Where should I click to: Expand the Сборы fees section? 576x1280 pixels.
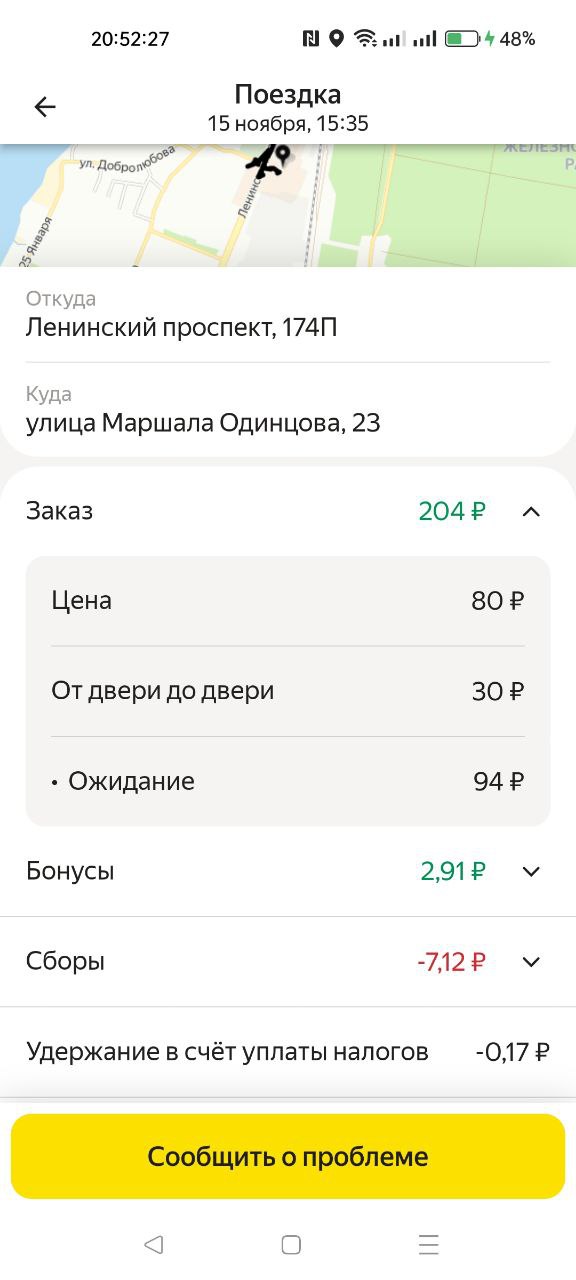(x=533, y=961)
